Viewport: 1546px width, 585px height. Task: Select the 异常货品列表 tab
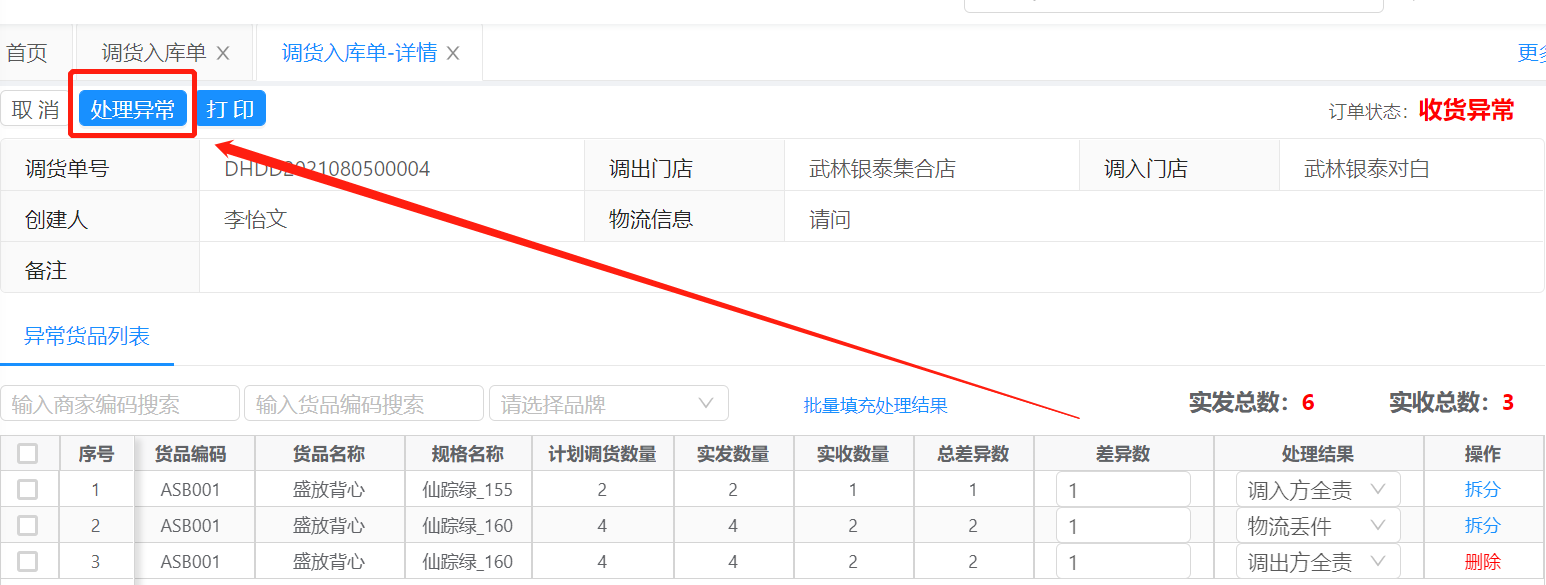[87, 336]
